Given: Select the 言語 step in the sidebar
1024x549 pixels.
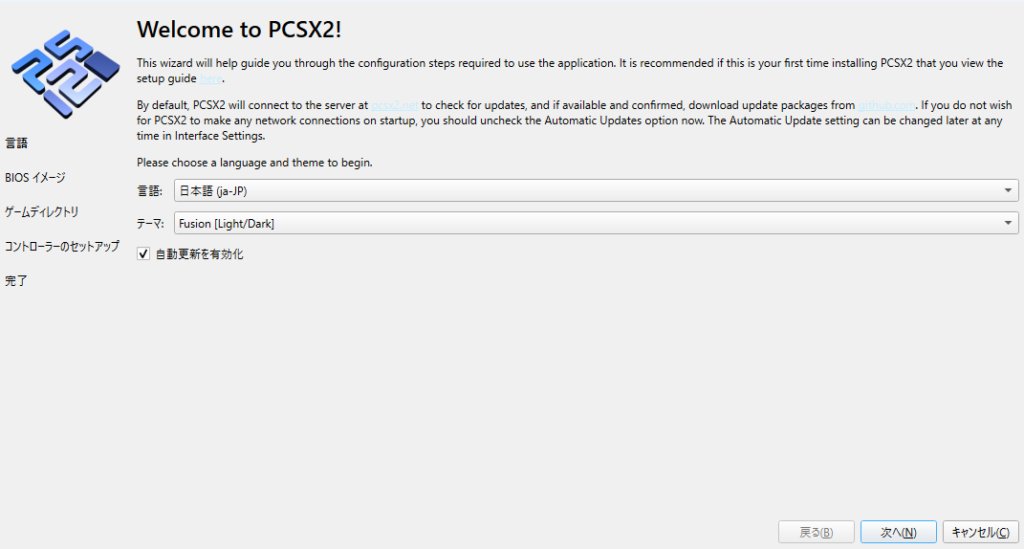Looking at the screenshot, I should [16, 143].
